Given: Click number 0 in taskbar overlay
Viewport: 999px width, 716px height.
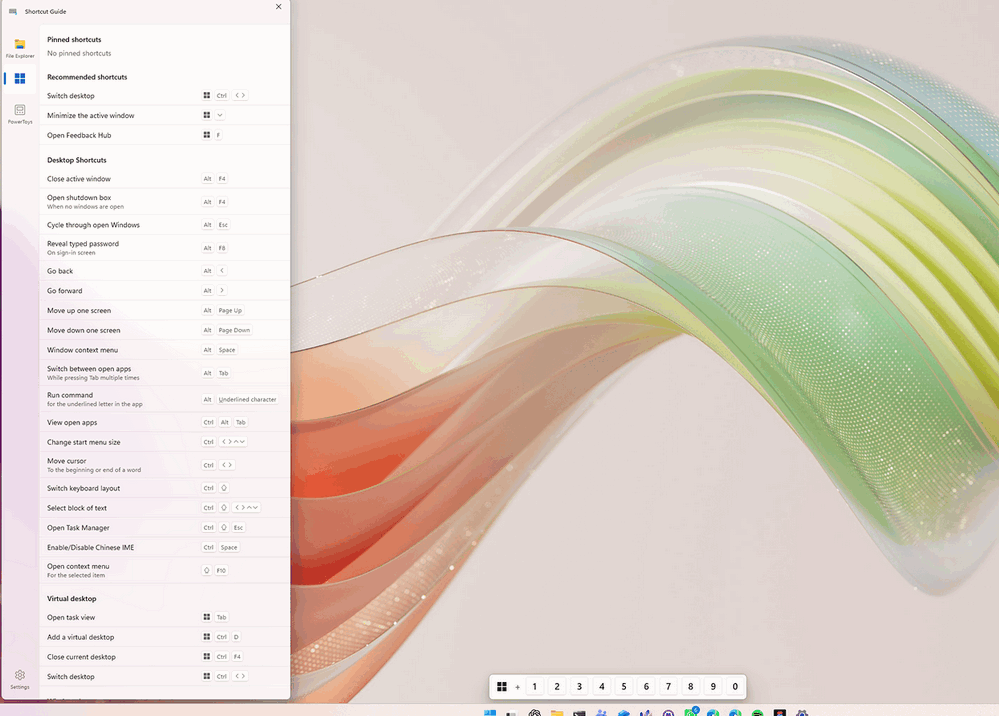Looking at the screenshot, I should 735,687.
